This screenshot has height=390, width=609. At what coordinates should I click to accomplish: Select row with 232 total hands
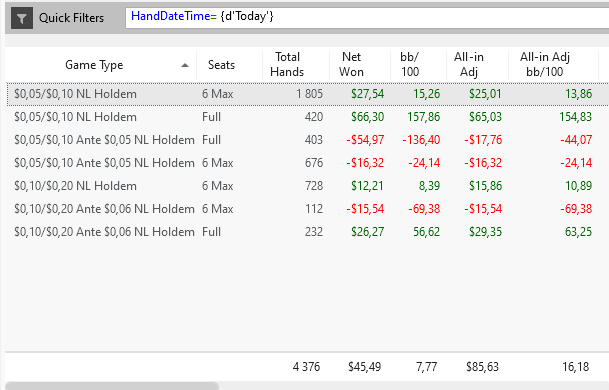[x=308, y=232]
